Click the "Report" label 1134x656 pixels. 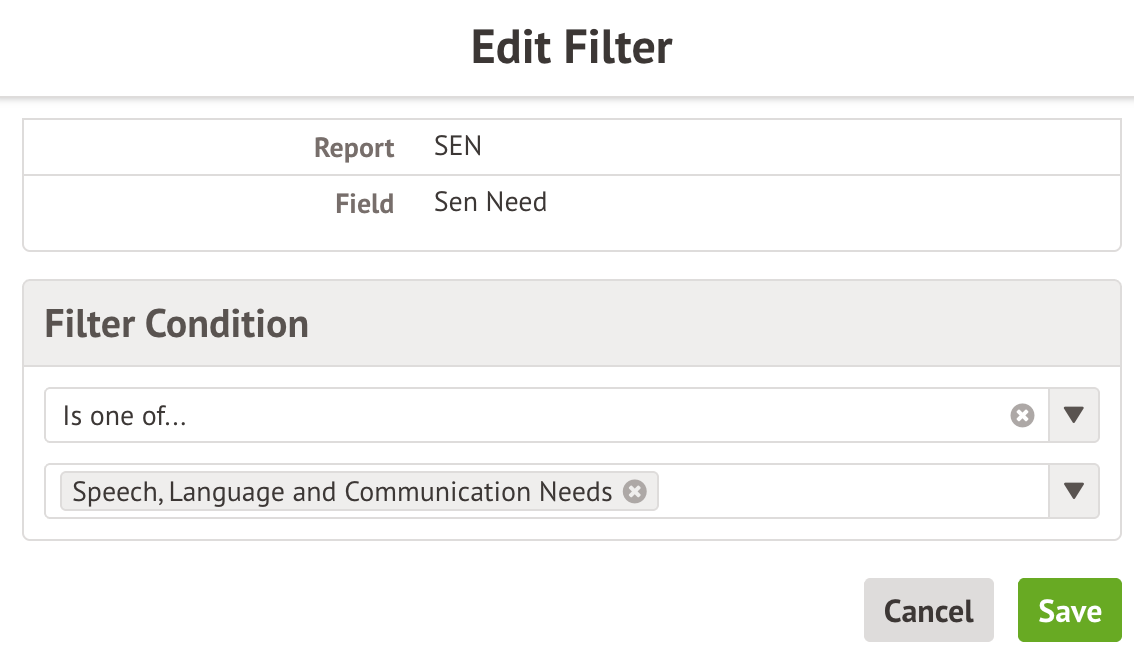tap(354, 148)
